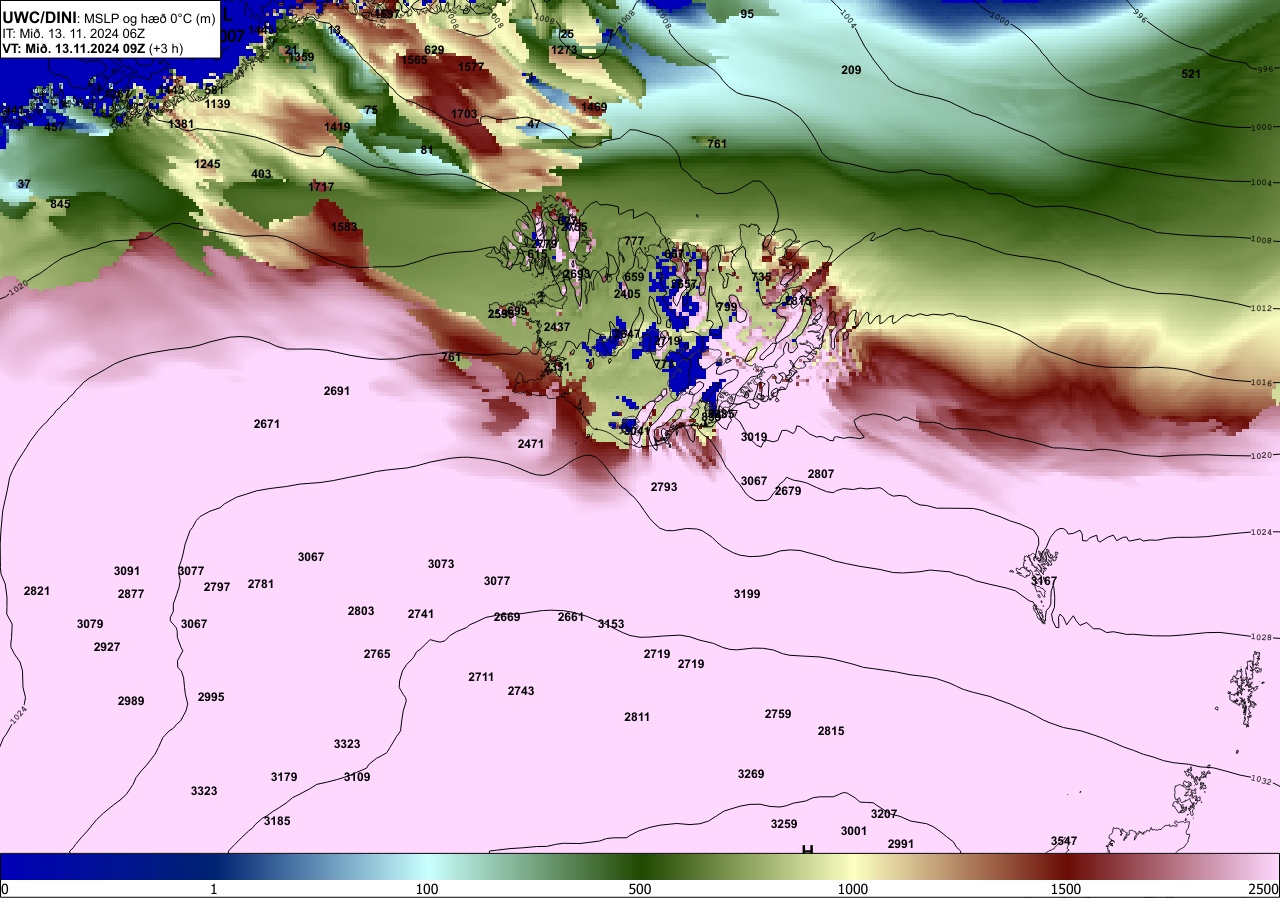Click the map value '845'
The height and width of the screenshot is (898, 1280).
click(x=60, y=204)
